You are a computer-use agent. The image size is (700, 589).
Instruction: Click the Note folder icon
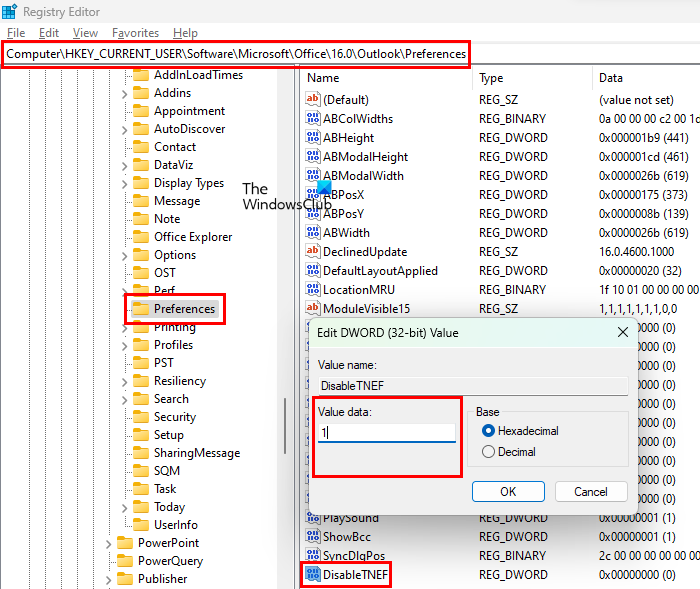[x=141, y=219]
